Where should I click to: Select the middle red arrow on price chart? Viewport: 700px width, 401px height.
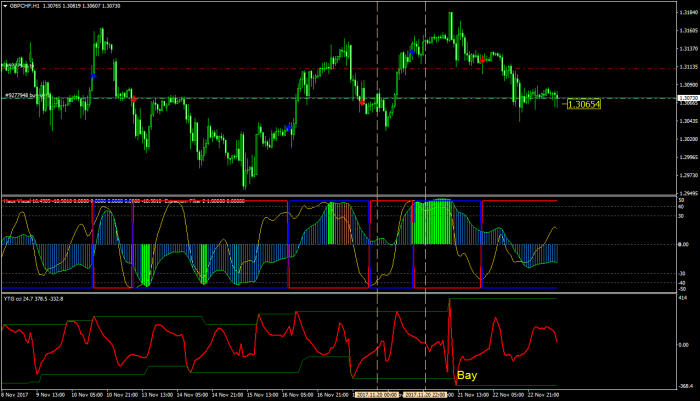[362, 102]
